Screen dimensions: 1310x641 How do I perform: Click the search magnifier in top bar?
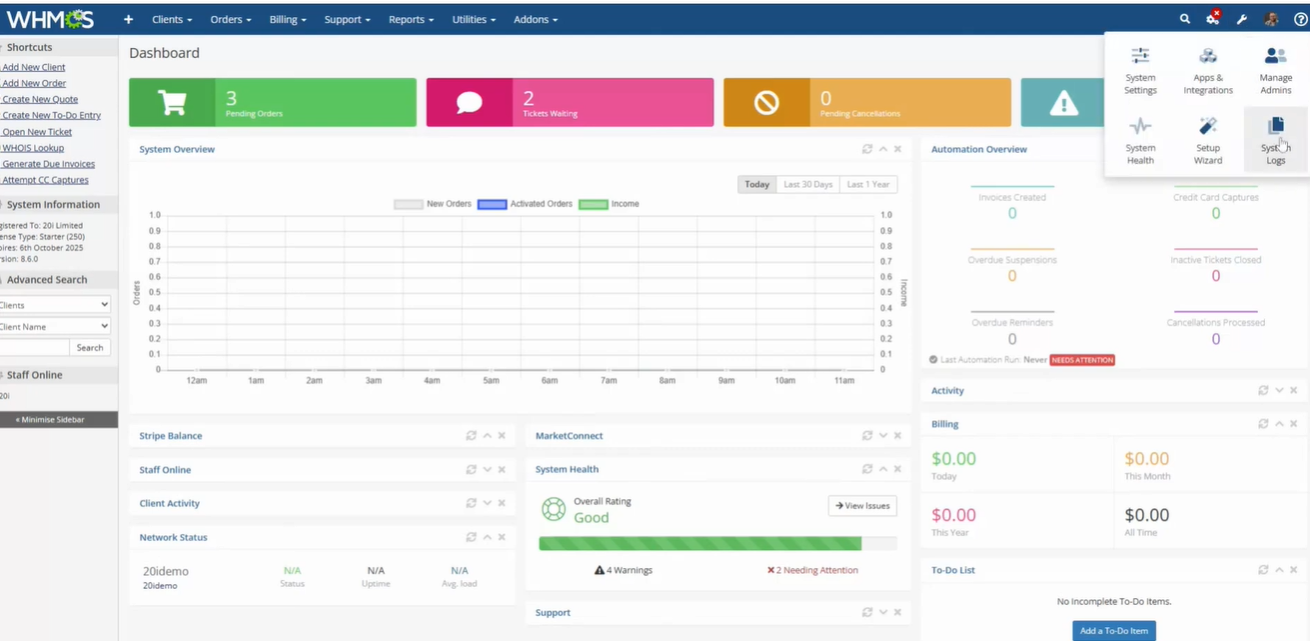pyautogui.click(x=1185, y=19)
